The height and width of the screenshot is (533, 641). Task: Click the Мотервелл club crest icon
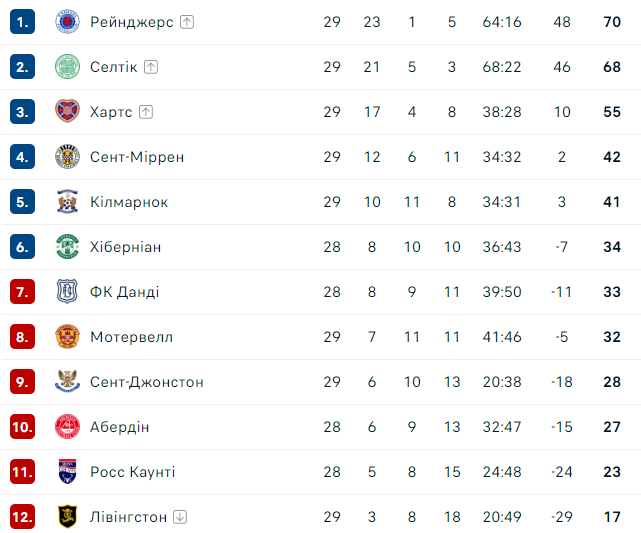[66, 337]
